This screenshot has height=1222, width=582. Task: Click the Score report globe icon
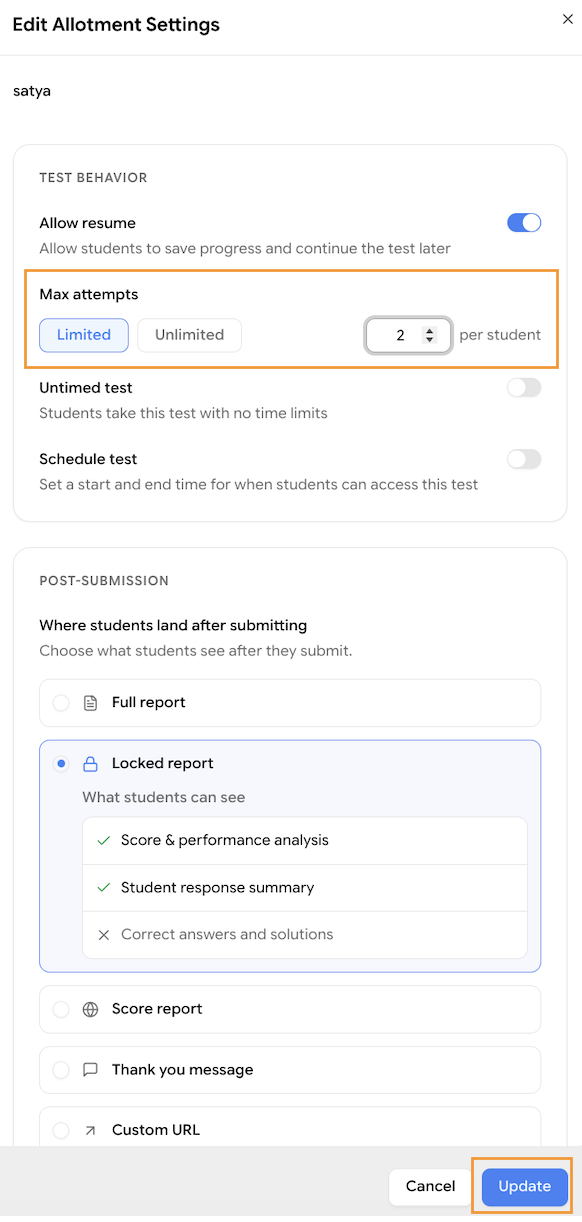[x=90, y=1009]
